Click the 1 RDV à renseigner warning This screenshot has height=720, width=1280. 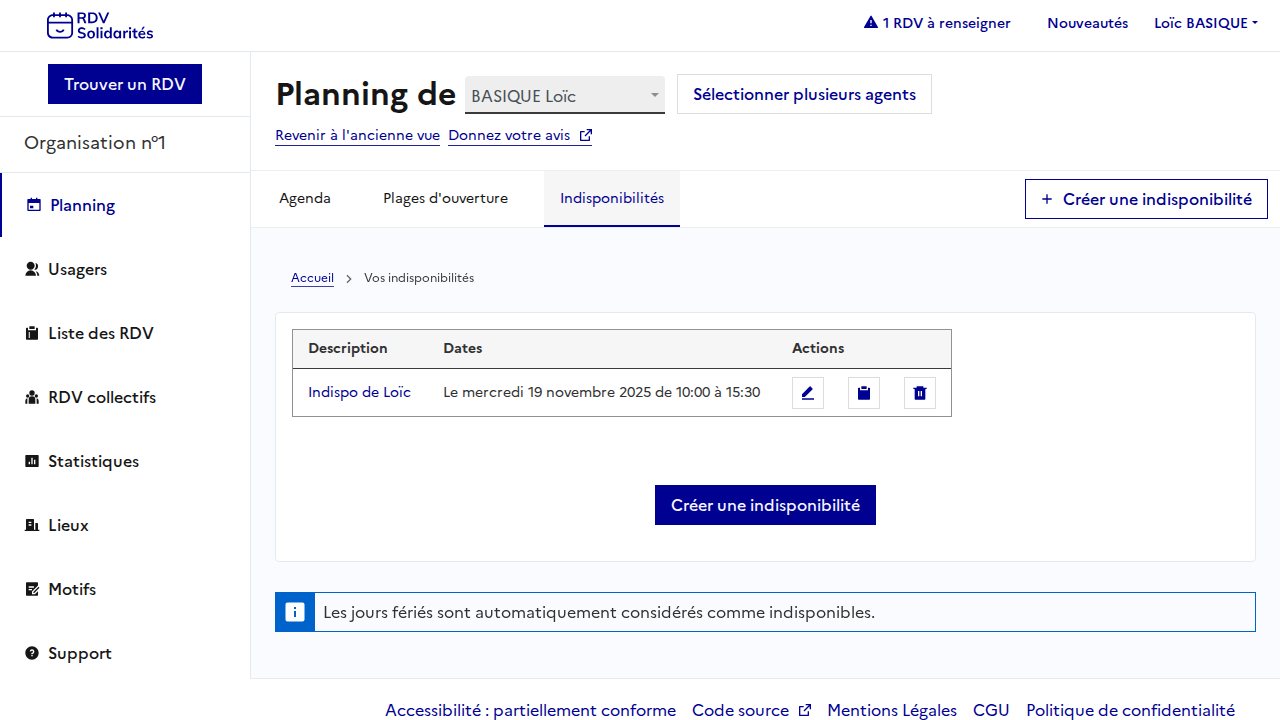pos(937,23)
